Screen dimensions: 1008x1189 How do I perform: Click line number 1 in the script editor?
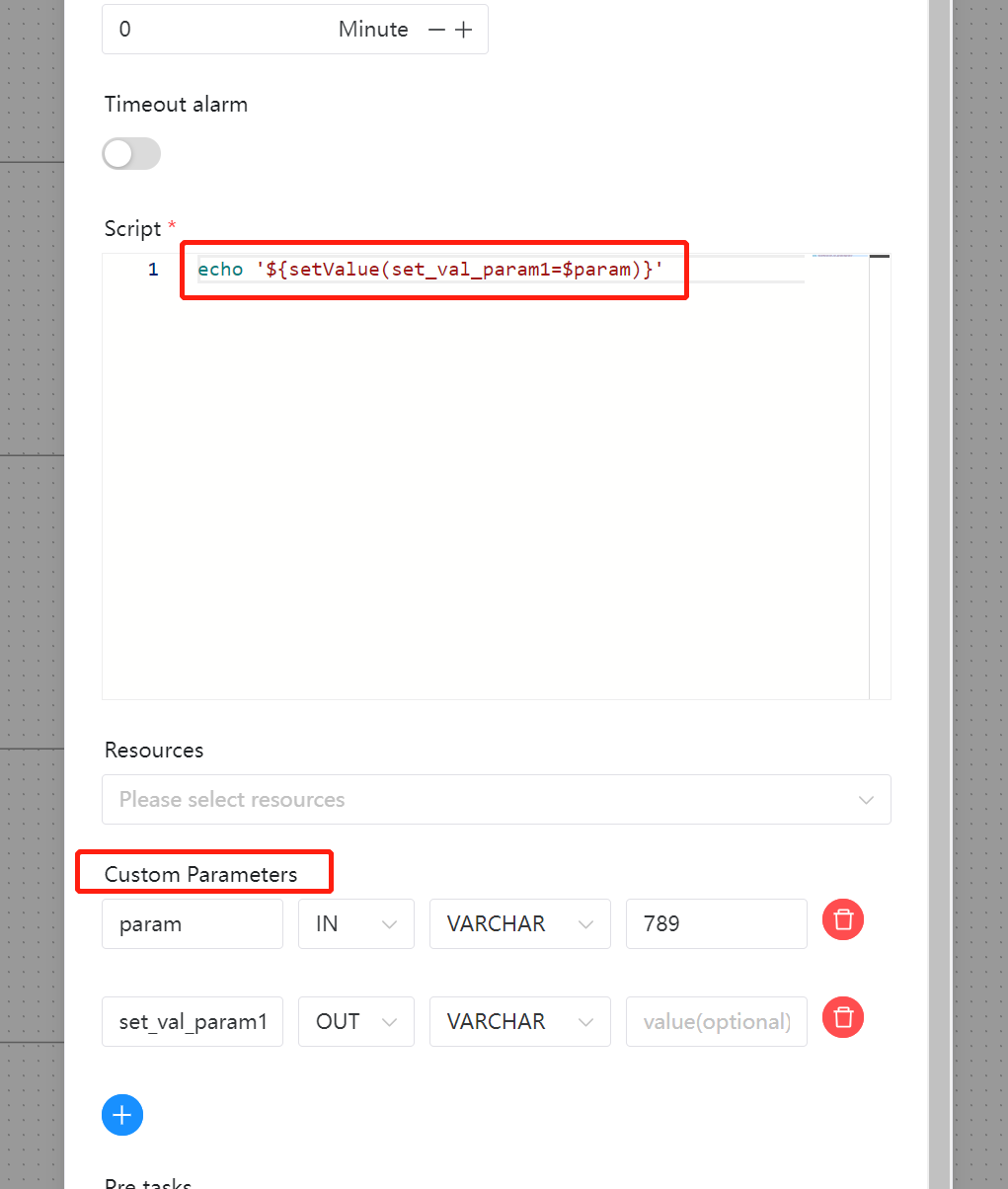click(153, 269)
